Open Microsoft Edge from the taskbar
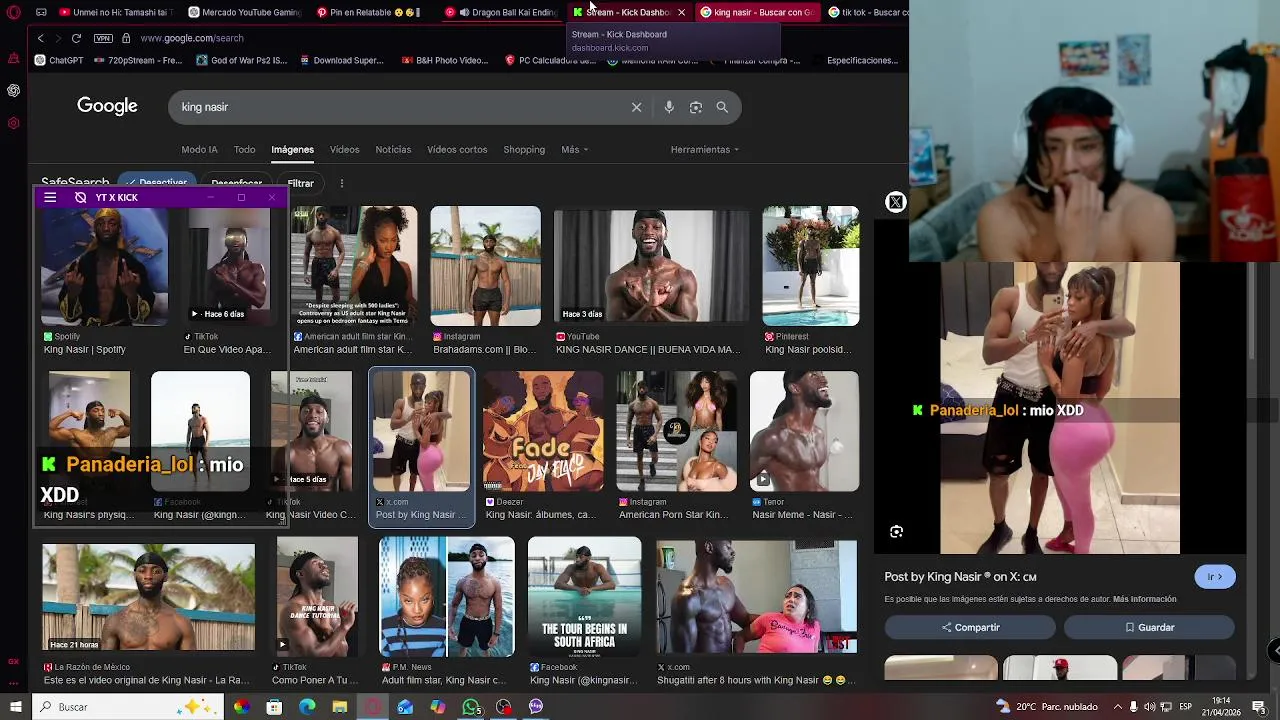 307,707
